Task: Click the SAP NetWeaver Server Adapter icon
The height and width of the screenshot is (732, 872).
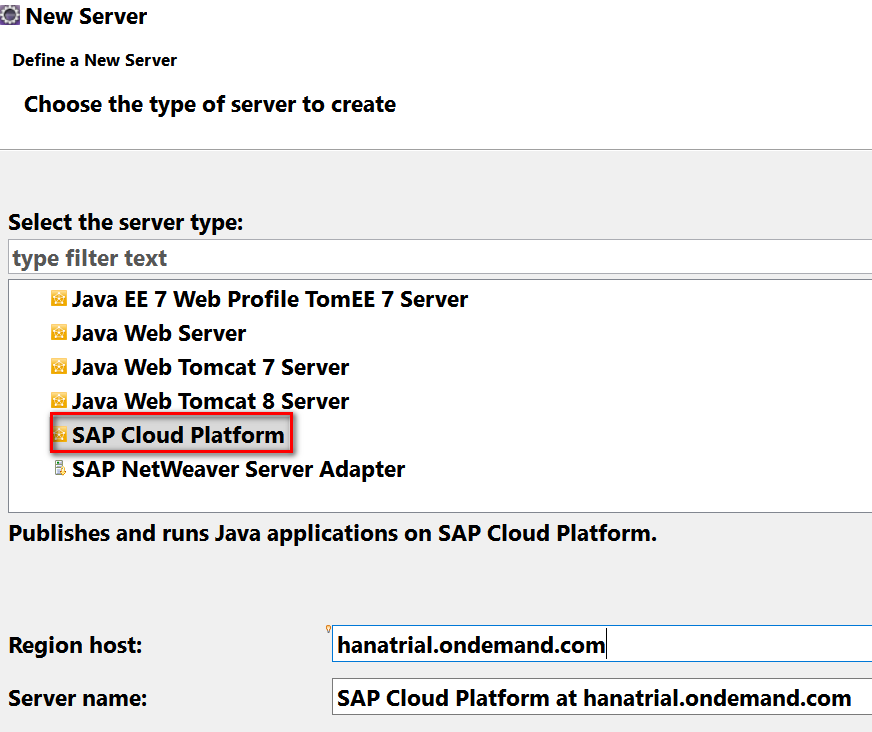Action: [x=60, y=469]
